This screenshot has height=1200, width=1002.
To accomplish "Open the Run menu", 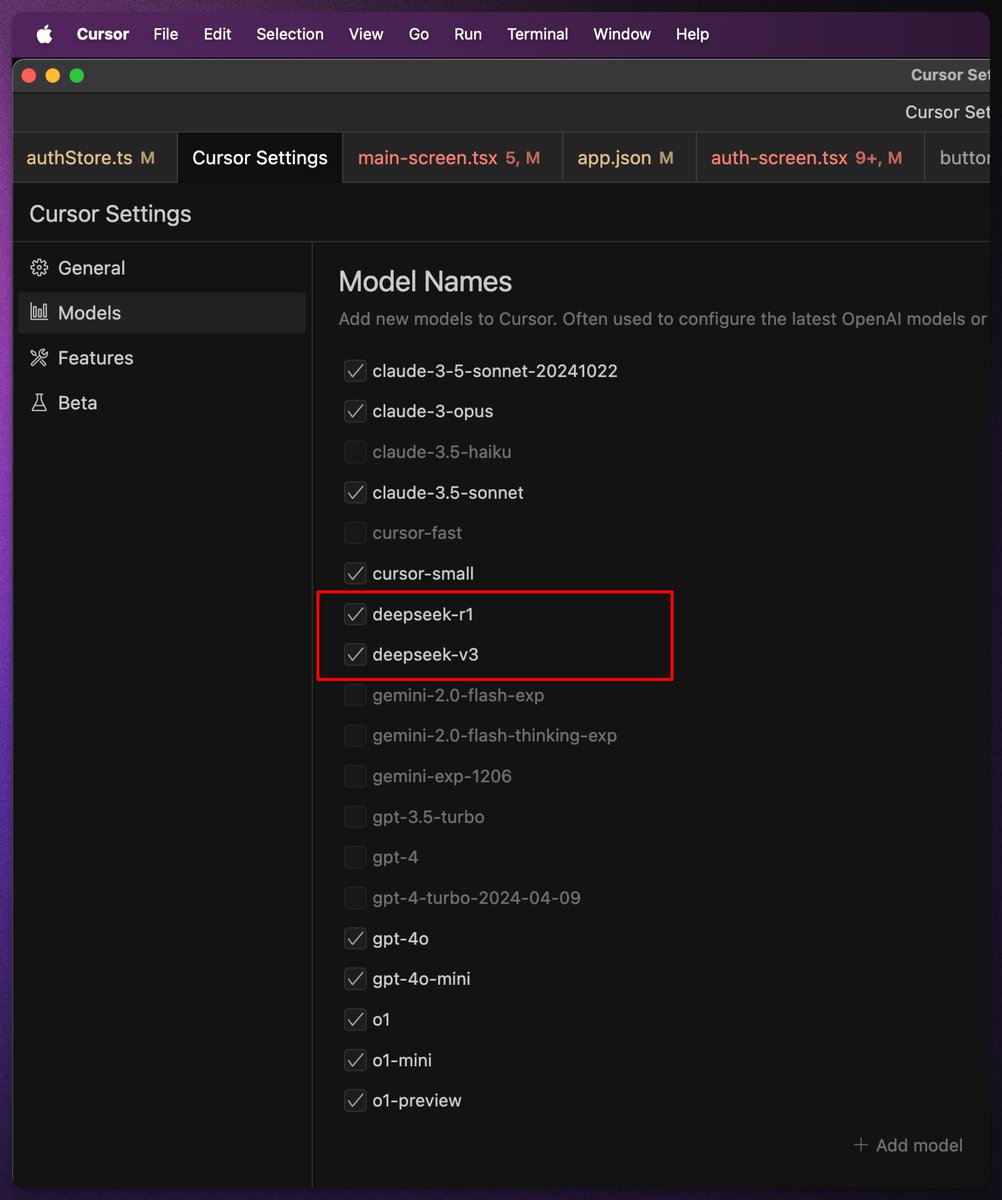I will point(468,34).
